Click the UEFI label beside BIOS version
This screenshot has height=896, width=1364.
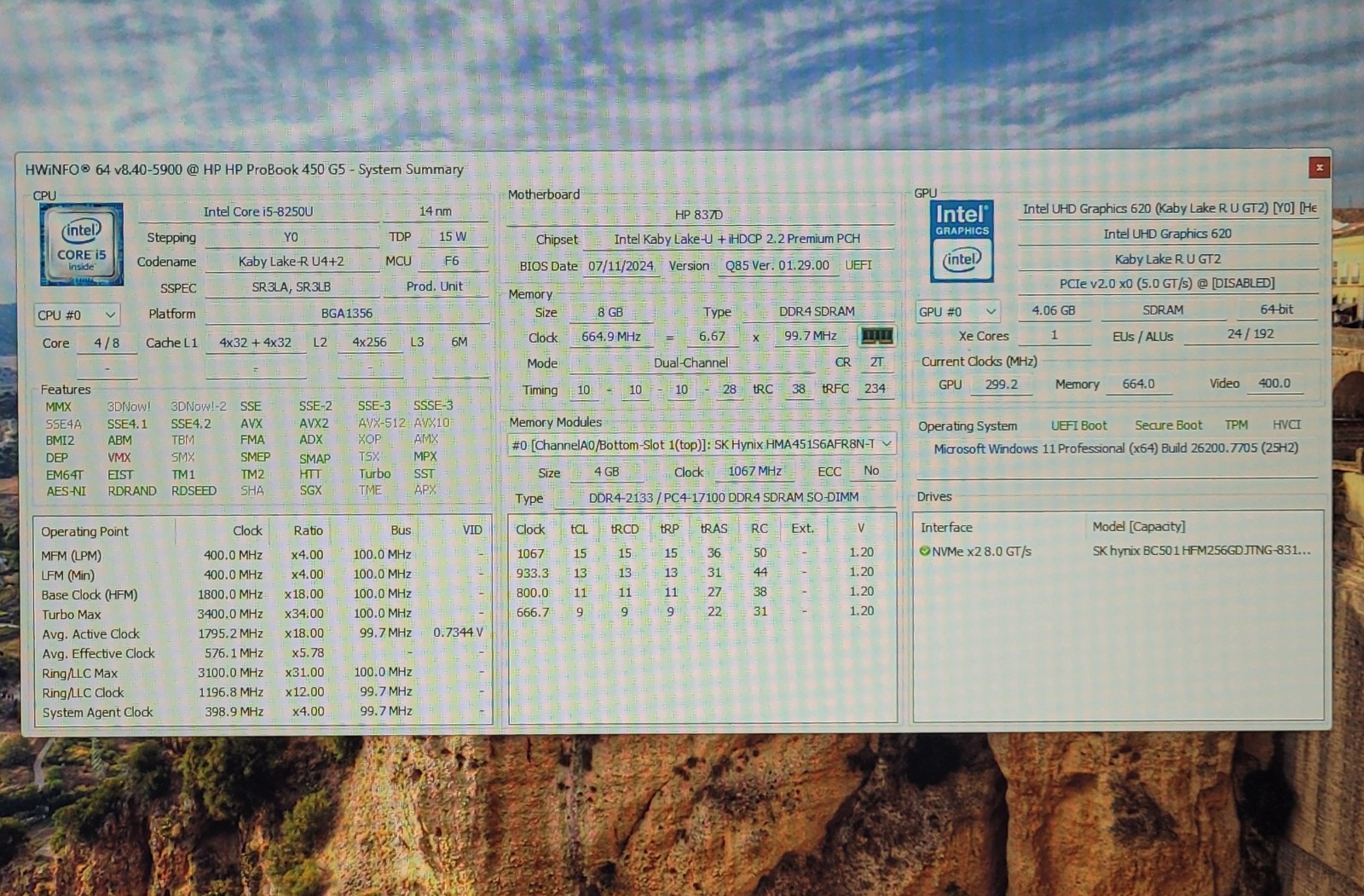(858, 265)
